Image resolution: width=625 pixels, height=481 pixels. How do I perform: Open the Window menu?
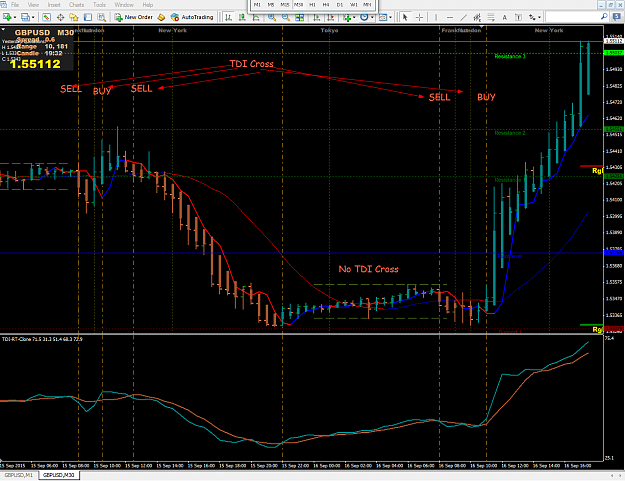[124, 5]
